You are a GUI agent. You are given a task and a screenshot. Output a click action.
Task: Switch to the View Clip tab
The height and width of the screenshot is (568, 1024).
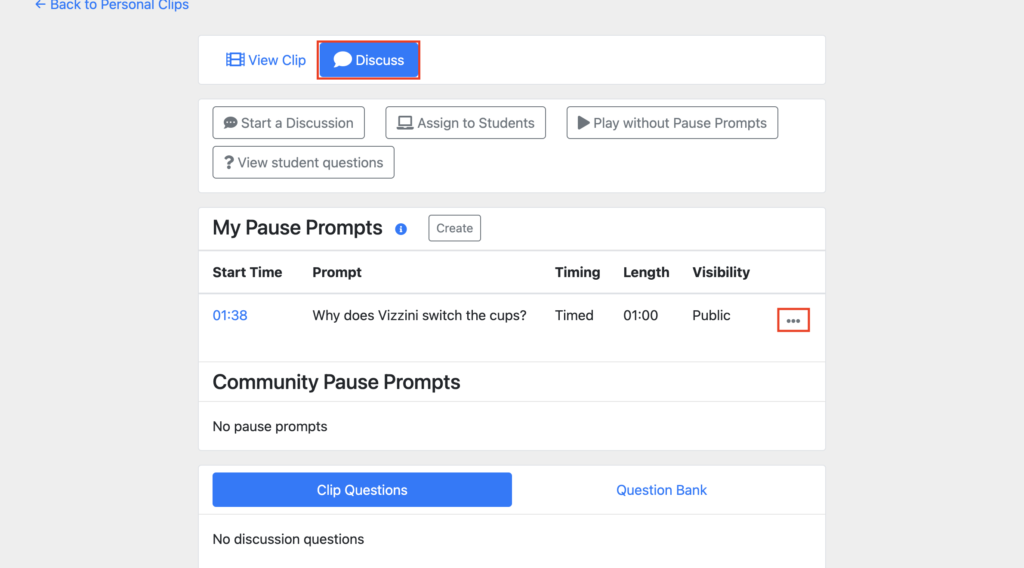[266, 60]
